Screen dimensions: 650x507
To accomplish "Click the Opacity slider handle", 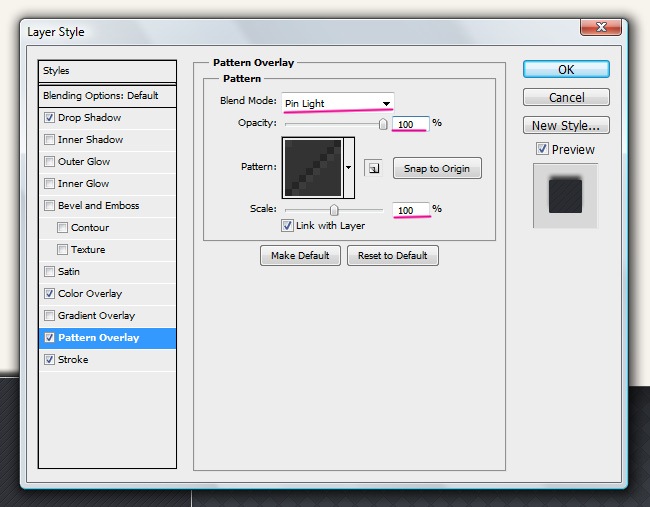I will point(383,124).
